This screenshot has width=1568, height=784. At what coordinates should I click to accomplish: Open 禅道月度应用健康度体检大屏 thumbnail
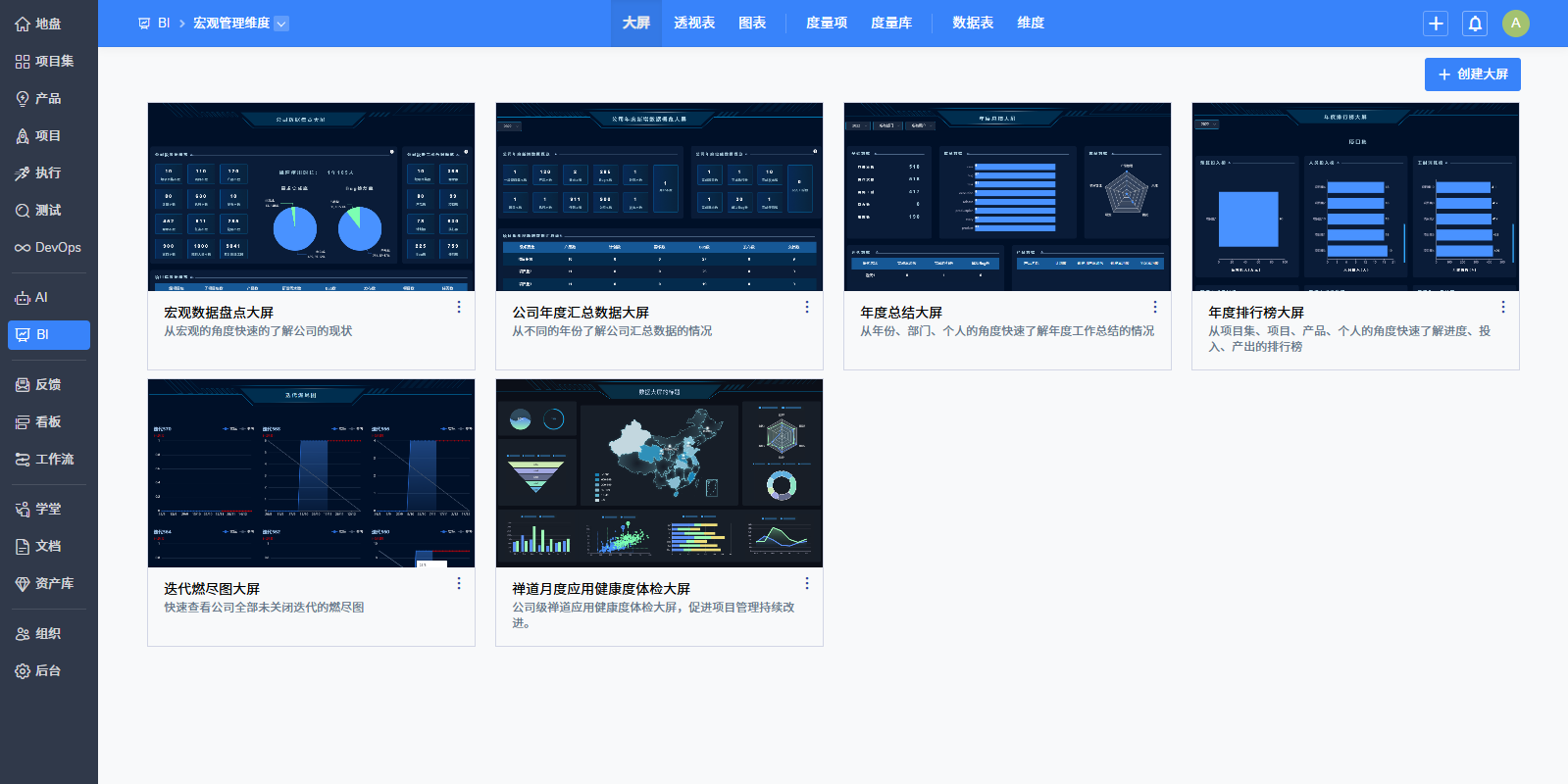click(659, 473)
